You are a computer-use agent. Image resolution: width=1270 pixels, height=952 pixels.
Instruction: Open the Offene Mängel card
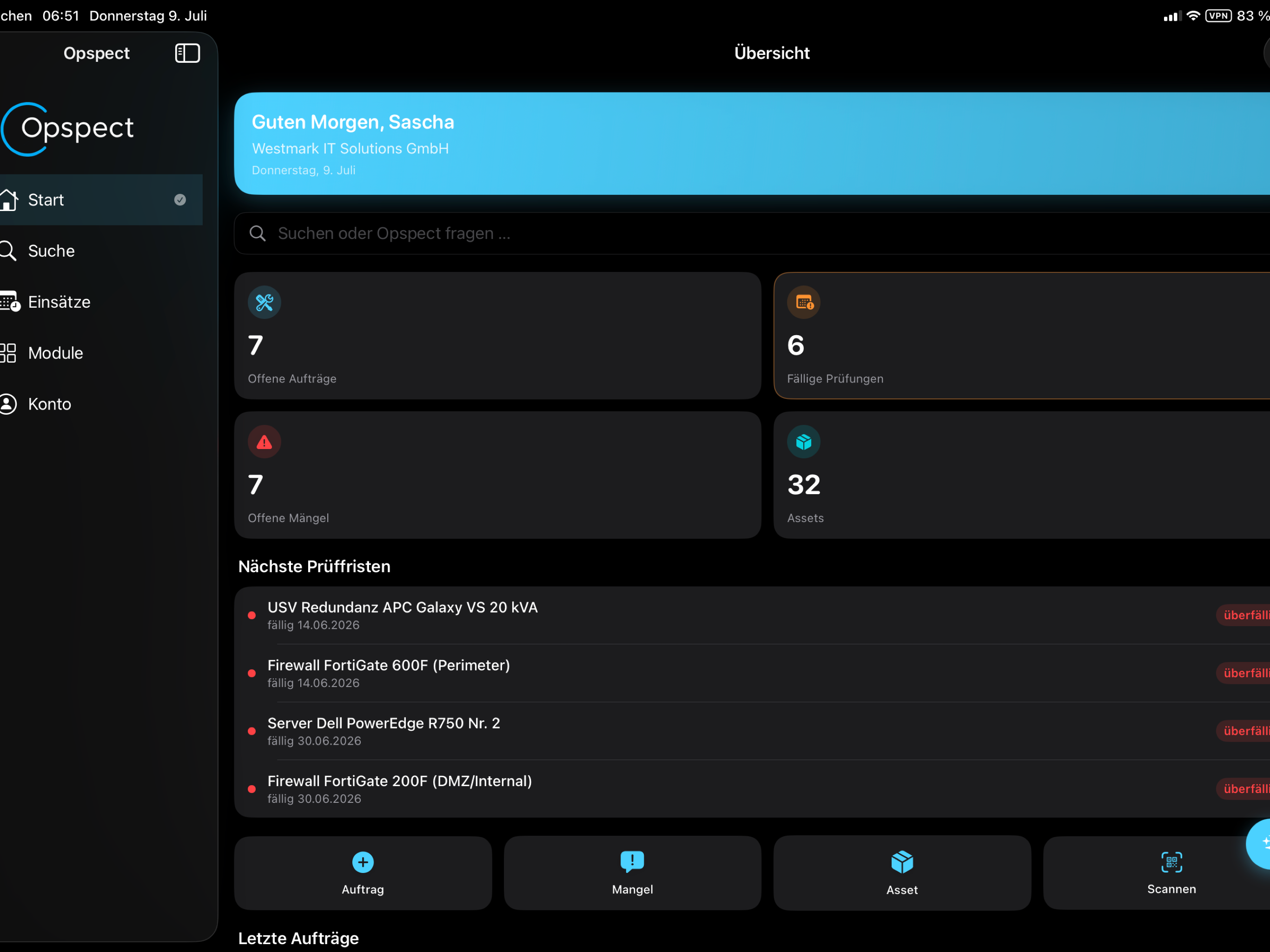498,476
